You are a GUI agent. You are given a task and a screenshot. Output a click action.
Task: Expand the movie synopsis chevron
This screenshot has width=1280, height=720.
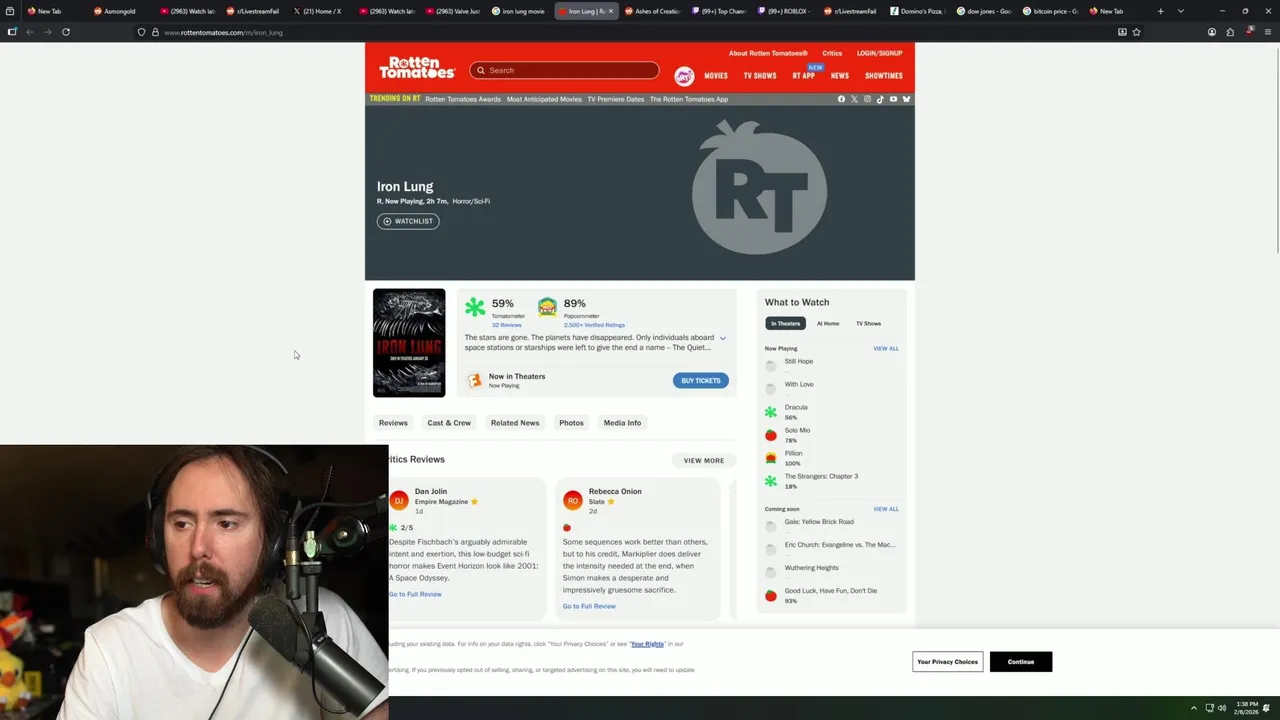(x=723, y=338)
